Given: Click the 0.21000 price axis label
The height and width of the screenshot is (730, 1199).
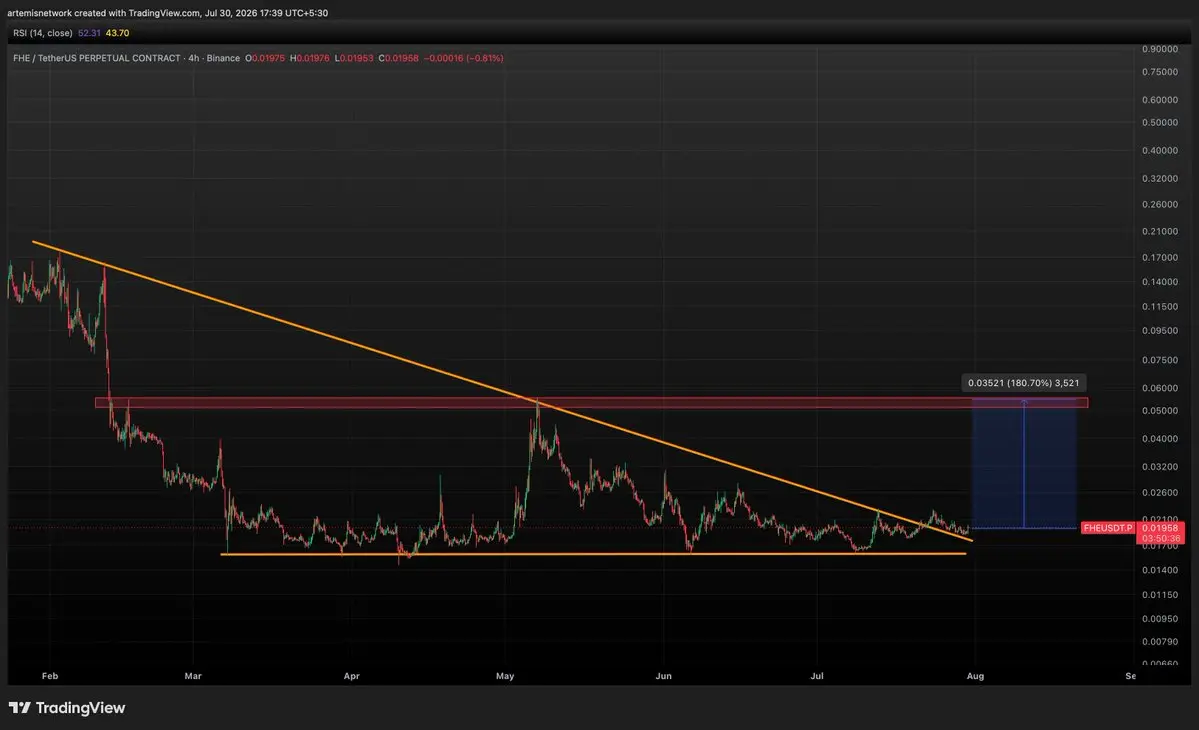Looking at the screenshot, I should point(1160,231).
